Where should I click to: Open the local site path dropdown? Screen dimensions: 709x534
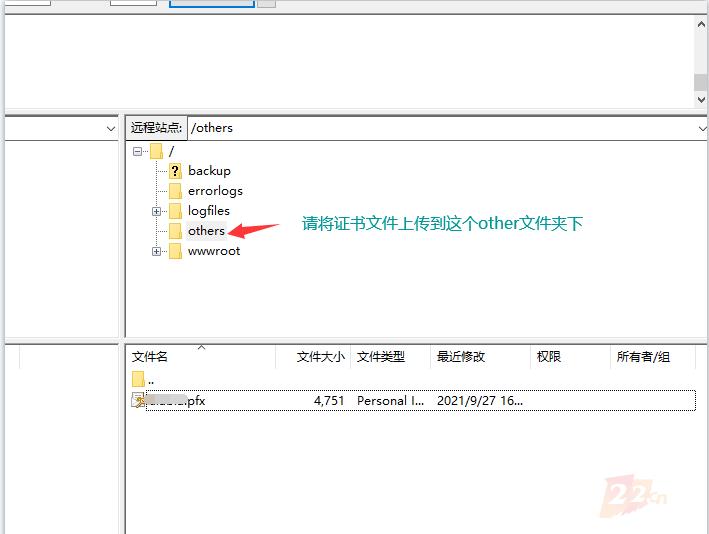pos(111,128)
